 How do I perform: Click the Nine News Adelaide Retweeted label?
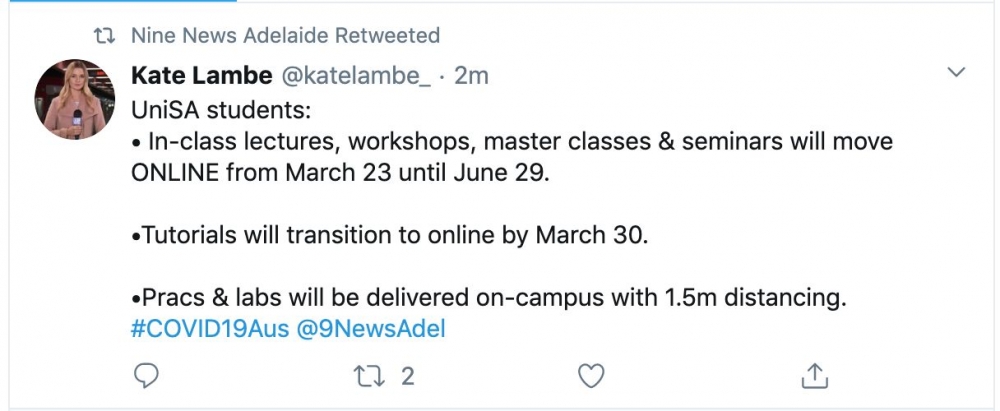click(x=285, y=36)
